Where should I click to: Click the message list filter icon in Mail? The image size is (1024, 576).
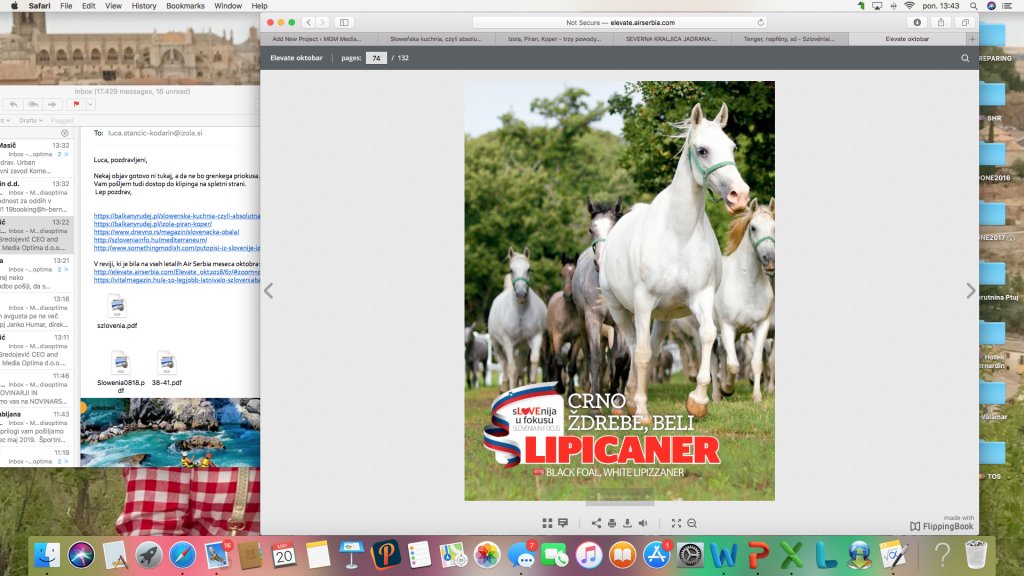click(x=65, y=133)
